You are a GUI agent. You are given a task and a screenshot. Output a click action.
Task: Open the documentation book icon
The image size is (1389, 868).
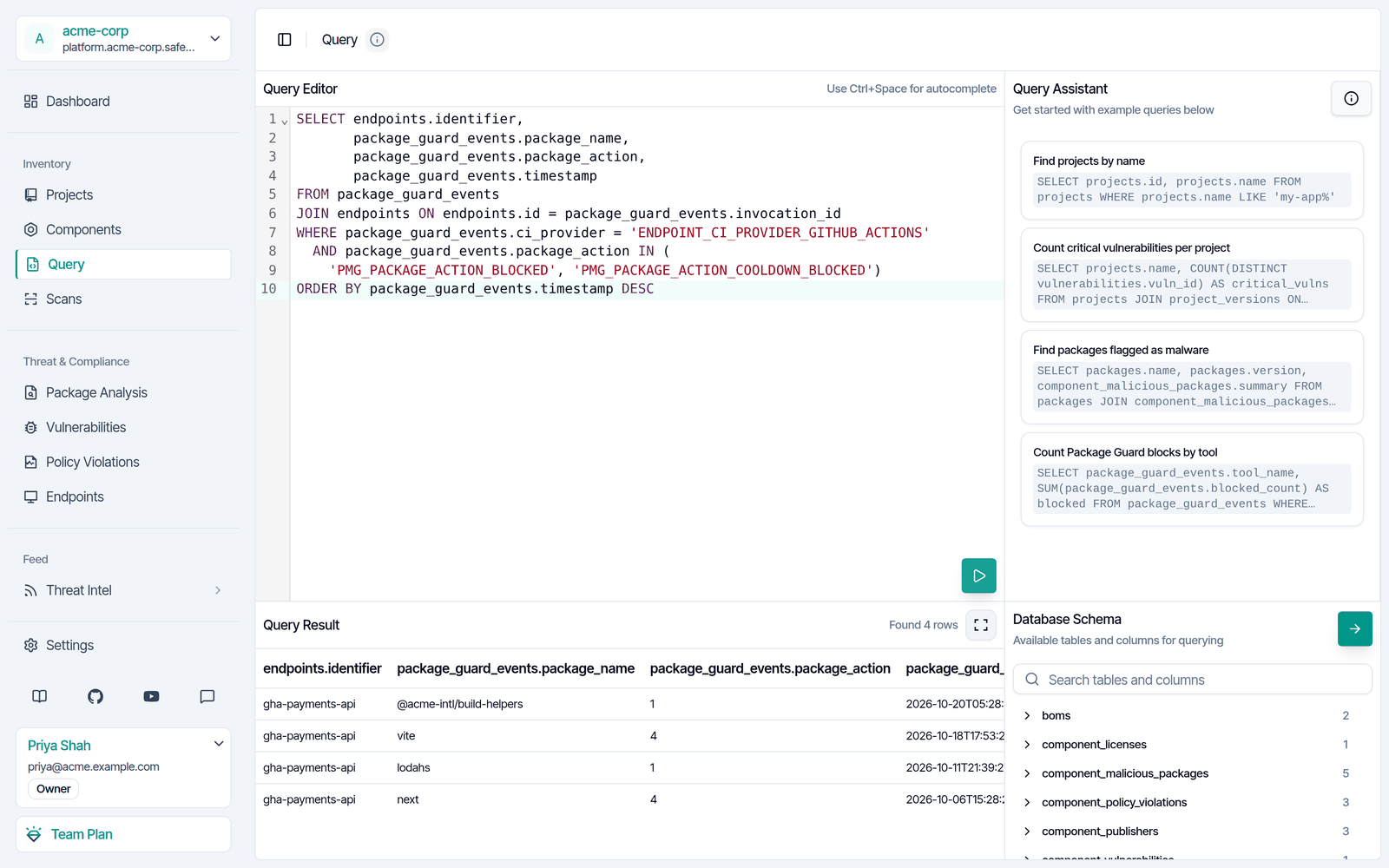click(x=40, y=696)
